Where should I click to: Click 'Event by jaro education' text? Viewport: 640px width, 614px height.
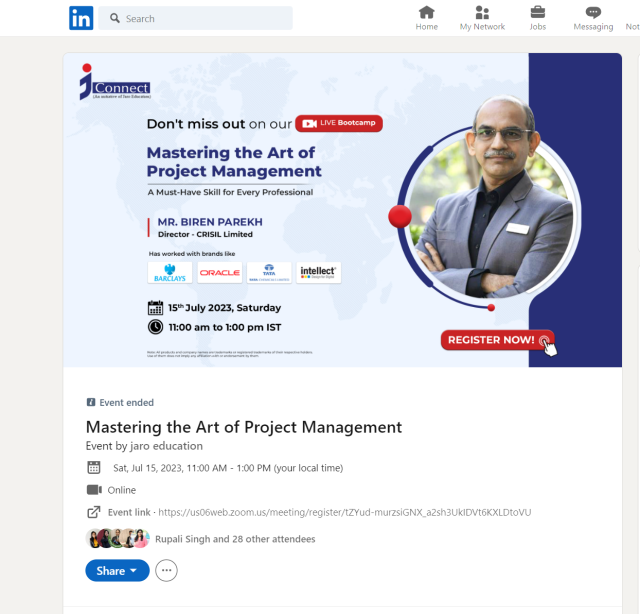tap(144, 446)
